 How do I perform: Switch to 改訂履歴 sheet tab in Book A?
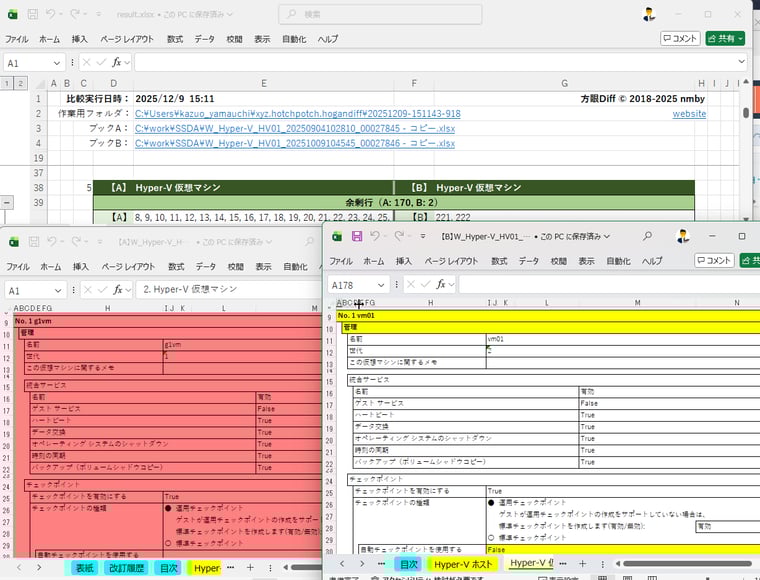(x=126, y=568)
